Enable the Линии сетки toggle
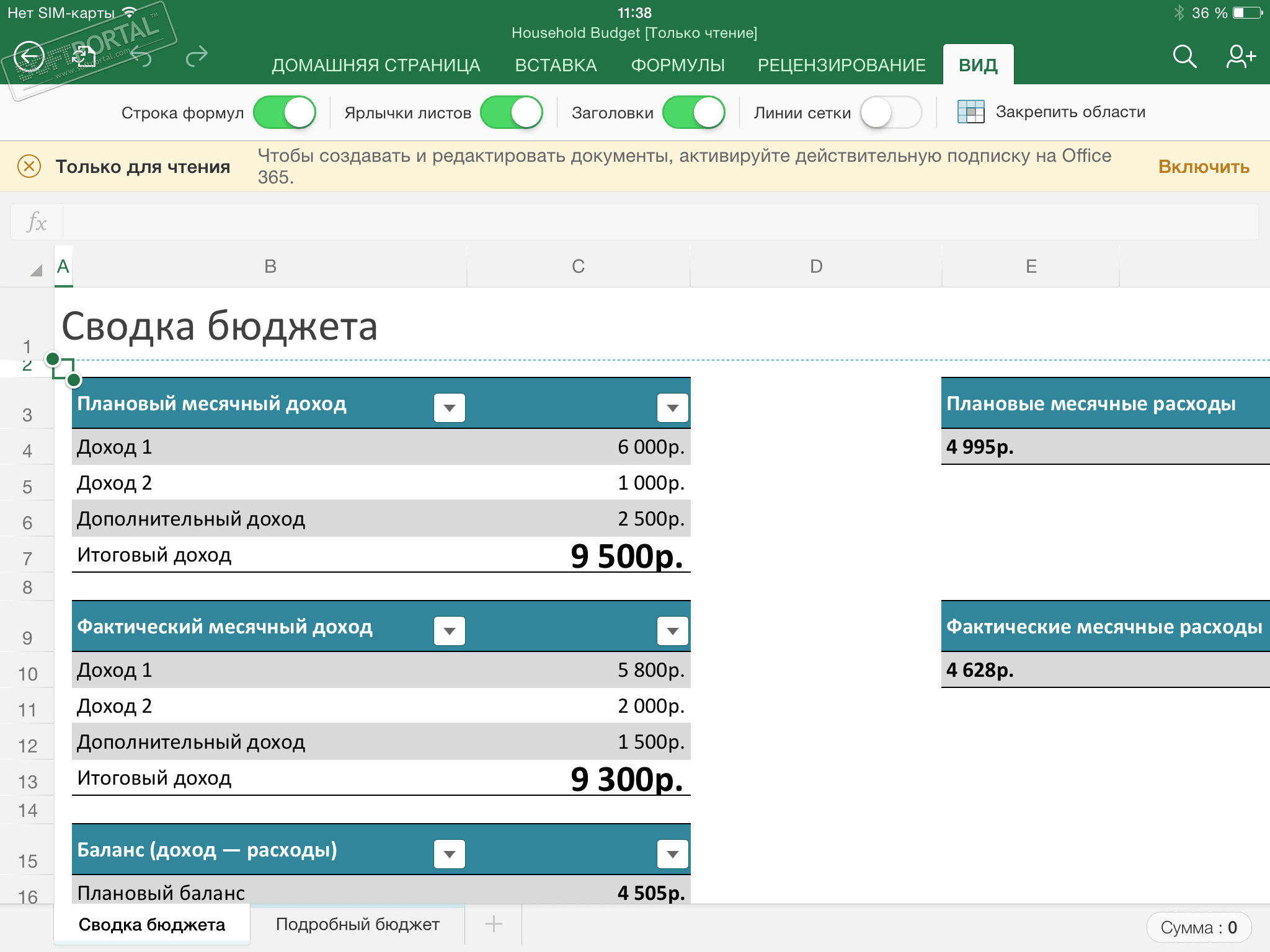This screenshot has width=1270, height=952. [x=890, y=113]
